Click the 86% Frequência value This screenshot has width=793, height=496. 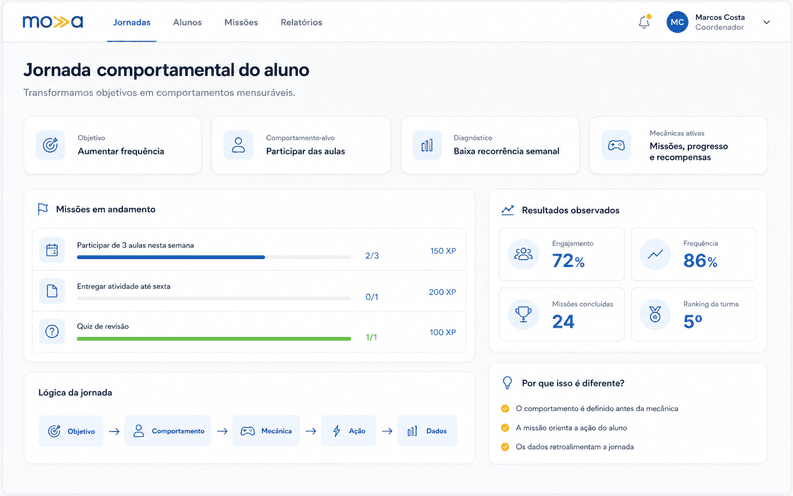[700, 261]
